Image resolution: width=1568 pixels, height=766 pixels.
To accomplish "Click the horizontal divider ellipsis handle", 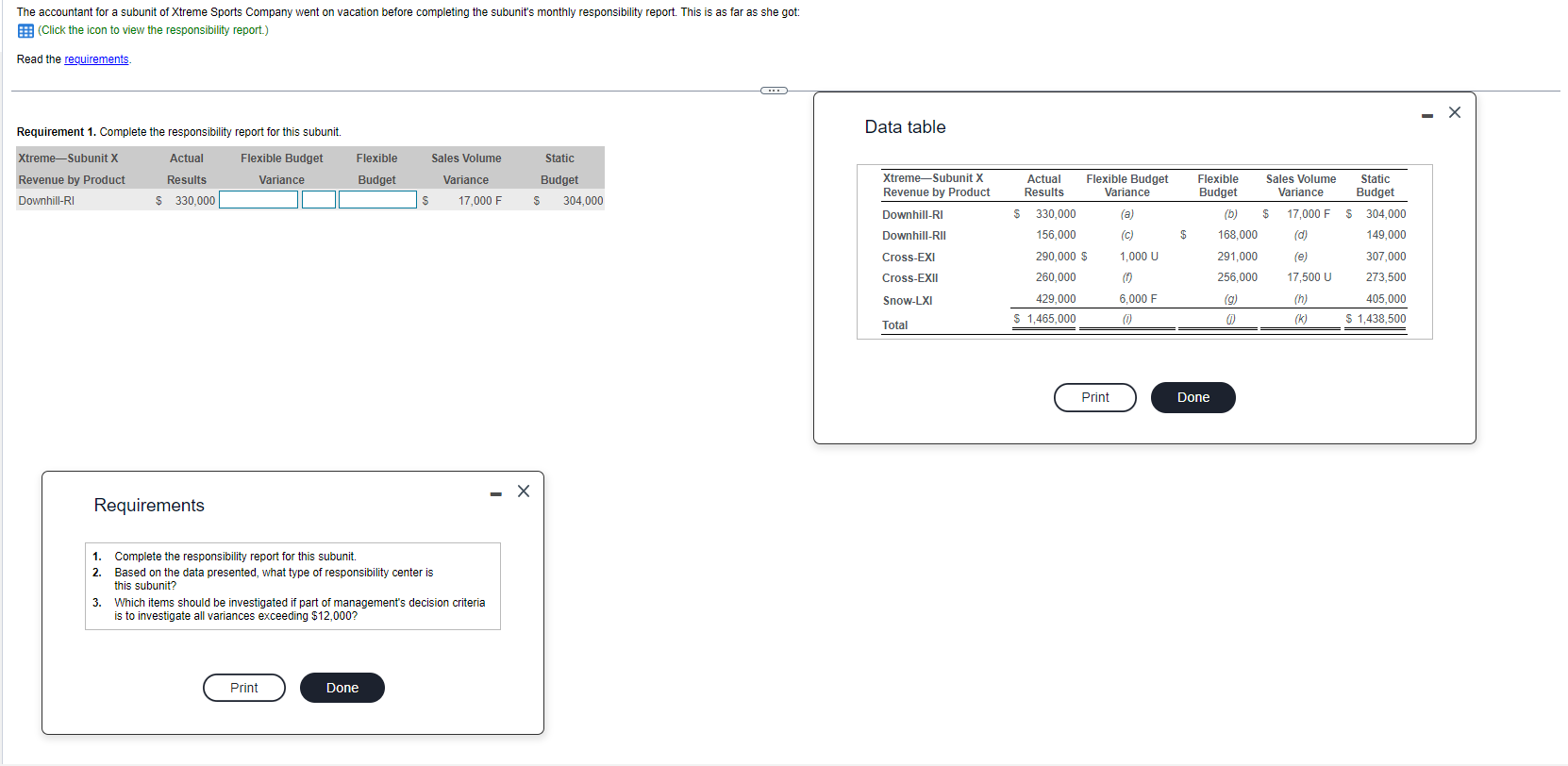I will 774,91.
